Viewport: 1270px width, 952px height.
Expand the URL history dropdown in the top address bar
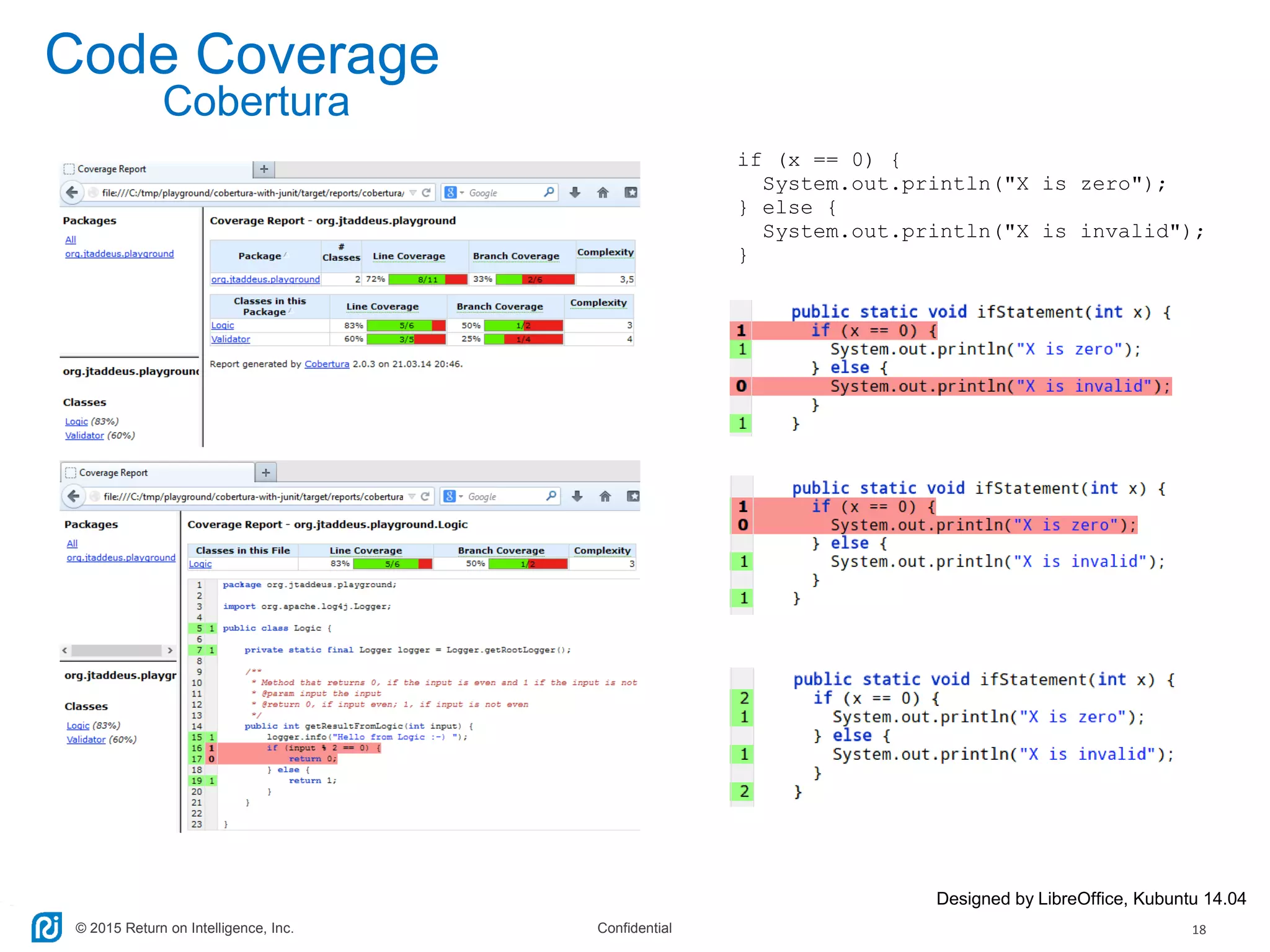(413, 193)
